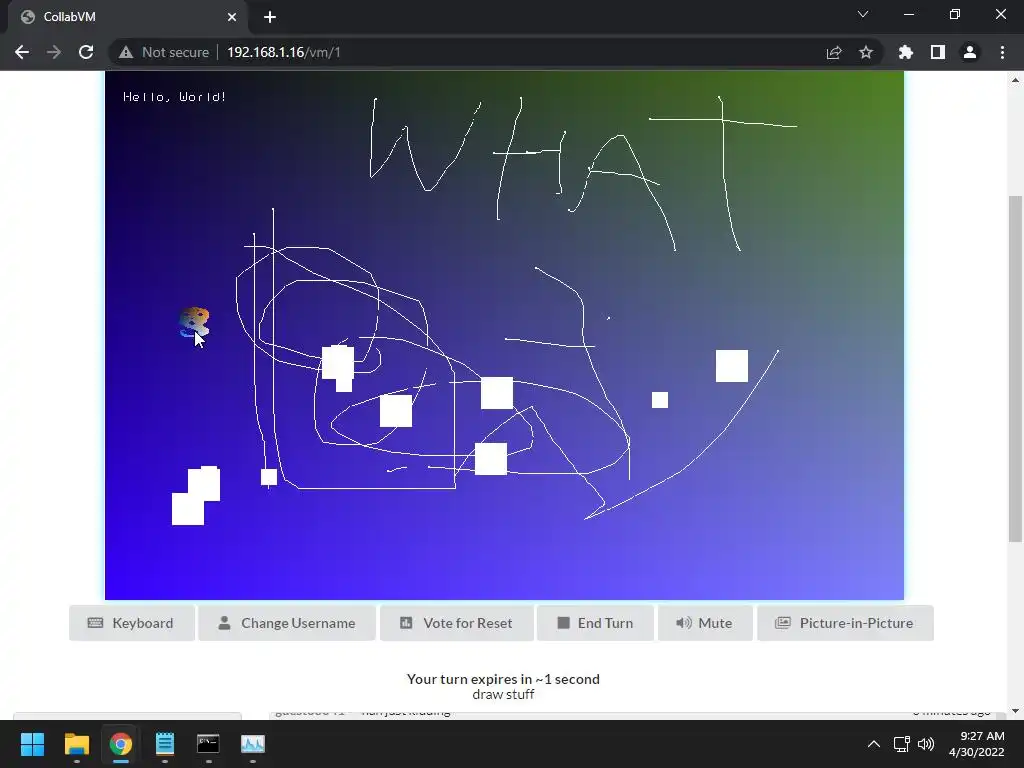The height and width of the screenshot is (768, 1024).
Task: Click the Not secure warning icon
Action: pos(125,52)
